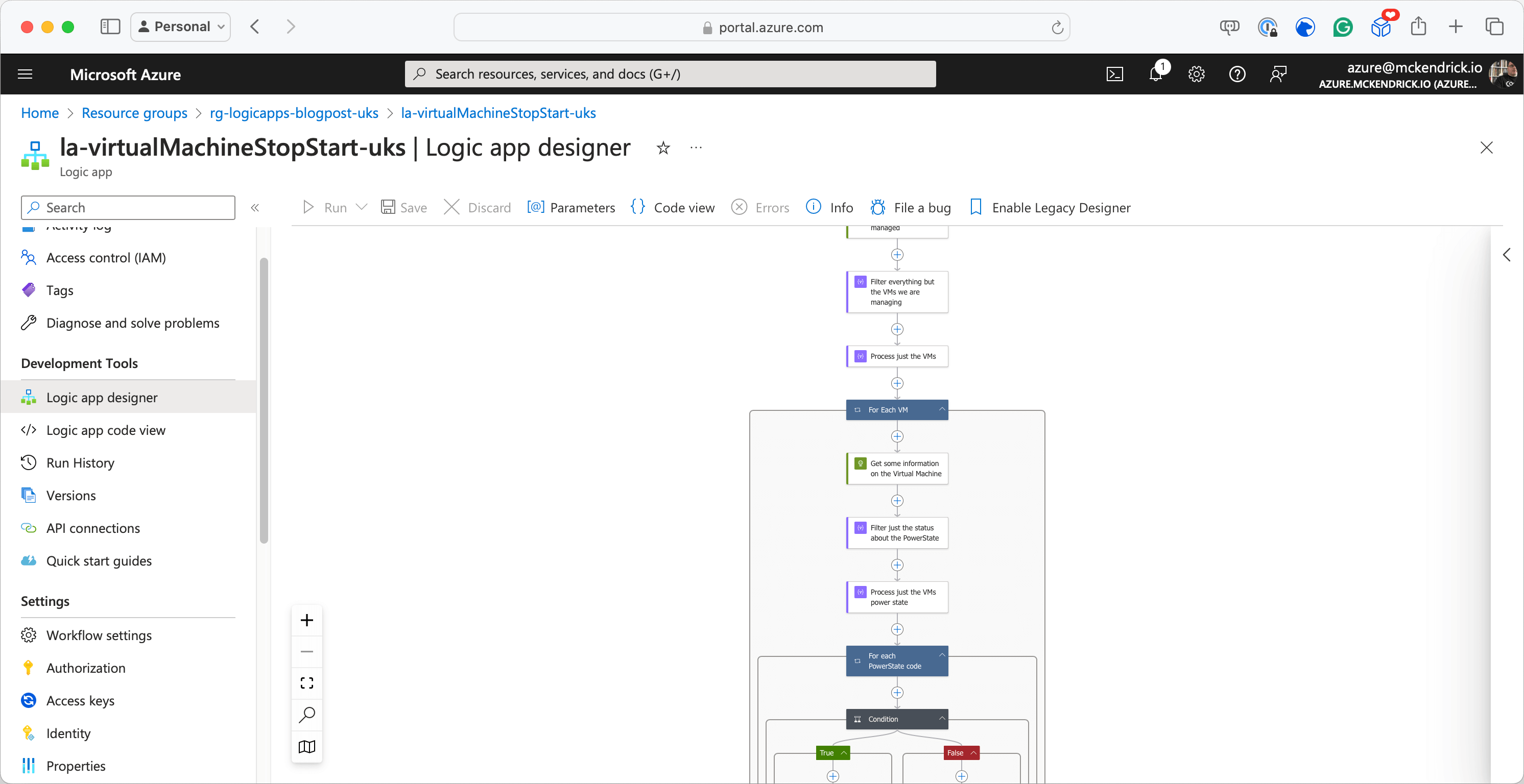Screen dimensions: 1524x784
Task: Open notifications bell icon
Action: (1156, 74)
